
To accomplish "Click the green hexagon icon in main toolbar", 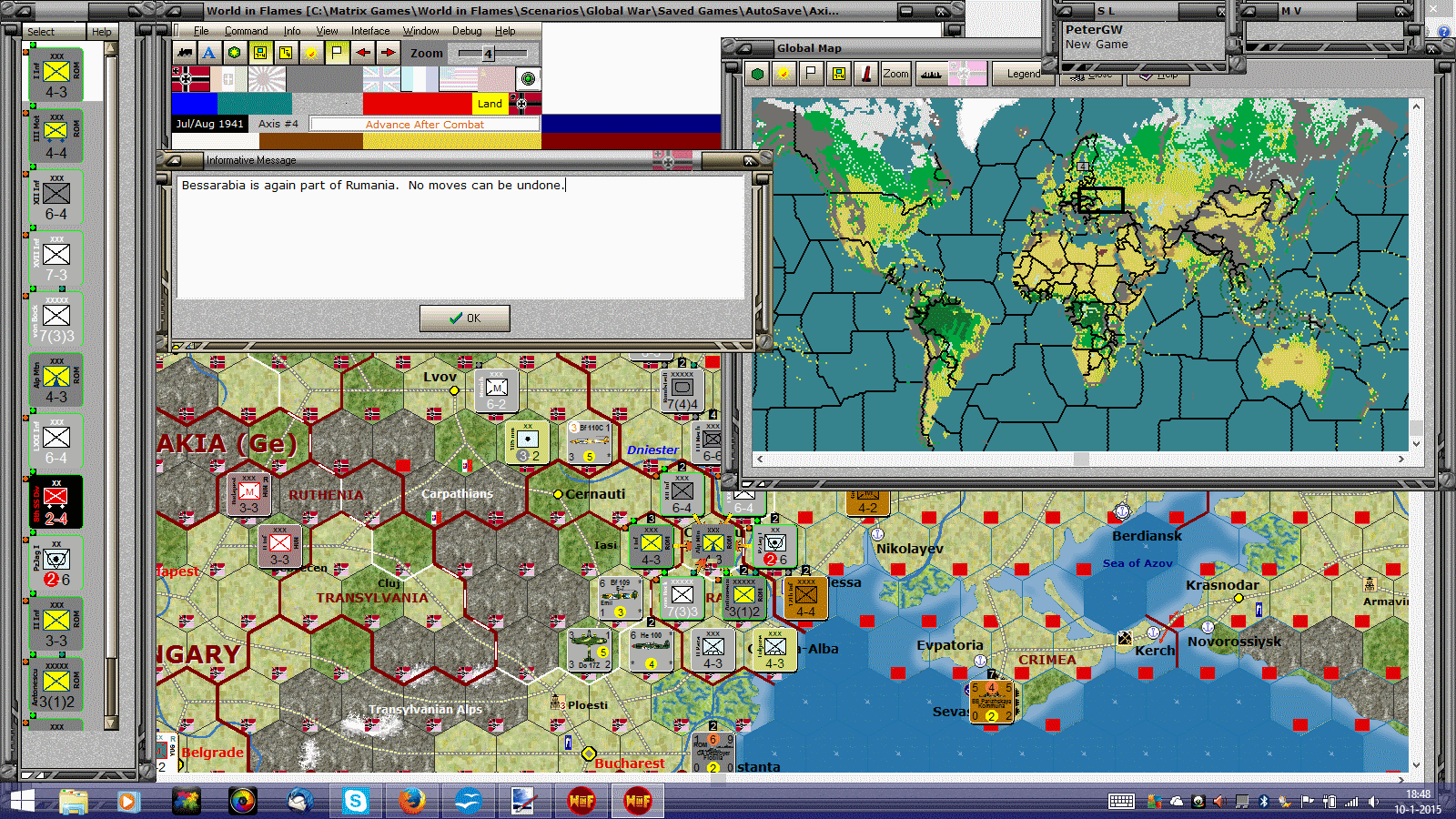I will (235, 53).
